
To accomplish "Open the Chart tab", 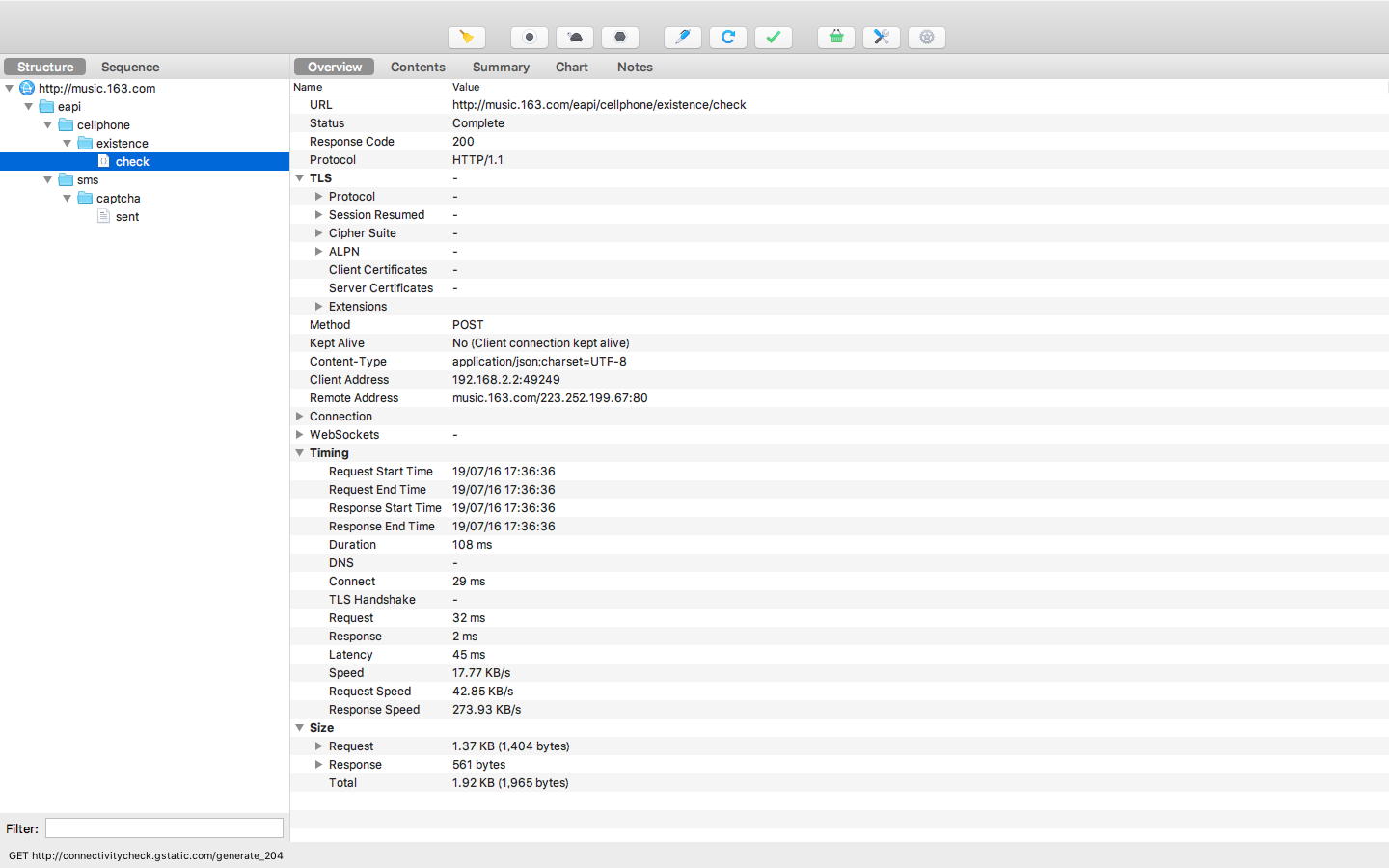I will pos(571,67).
